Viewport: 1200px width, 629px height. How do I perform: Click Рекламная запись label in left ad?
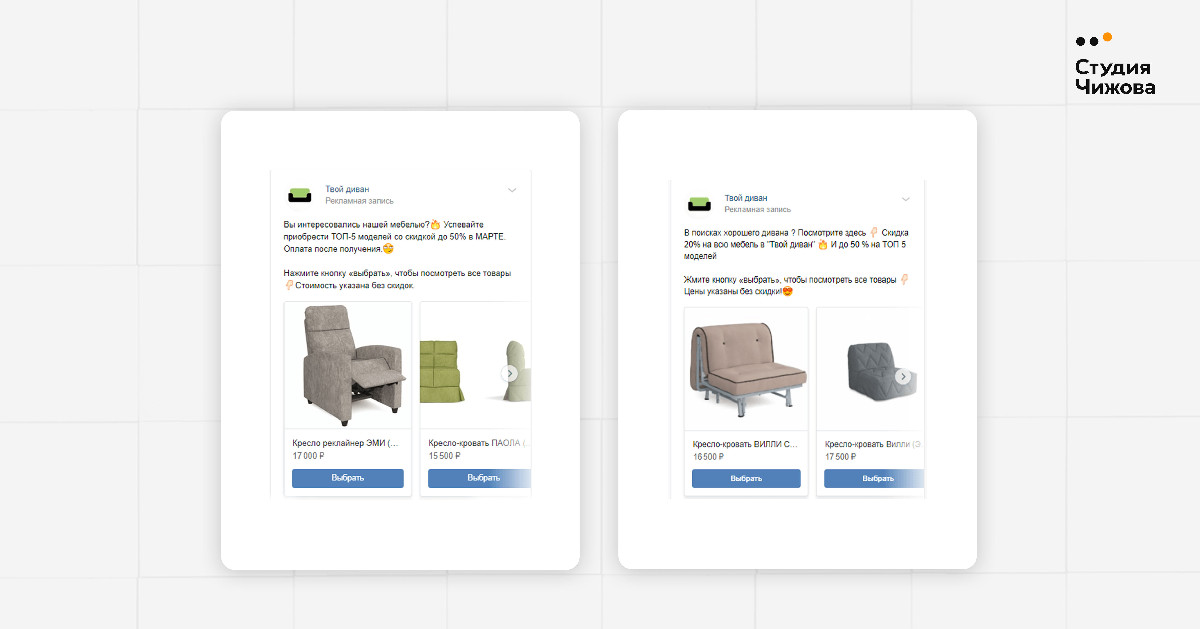[x=359, y=201]
